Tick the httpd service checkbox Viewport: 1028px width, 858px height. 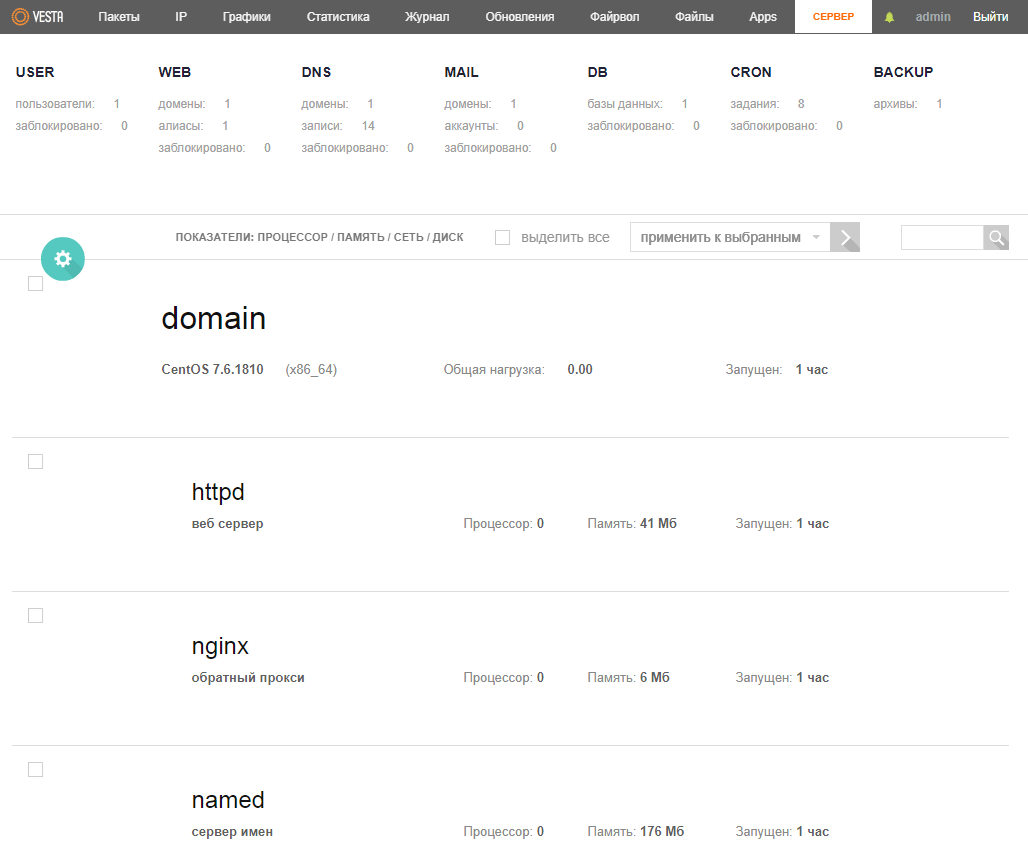[x=35, y=461]
